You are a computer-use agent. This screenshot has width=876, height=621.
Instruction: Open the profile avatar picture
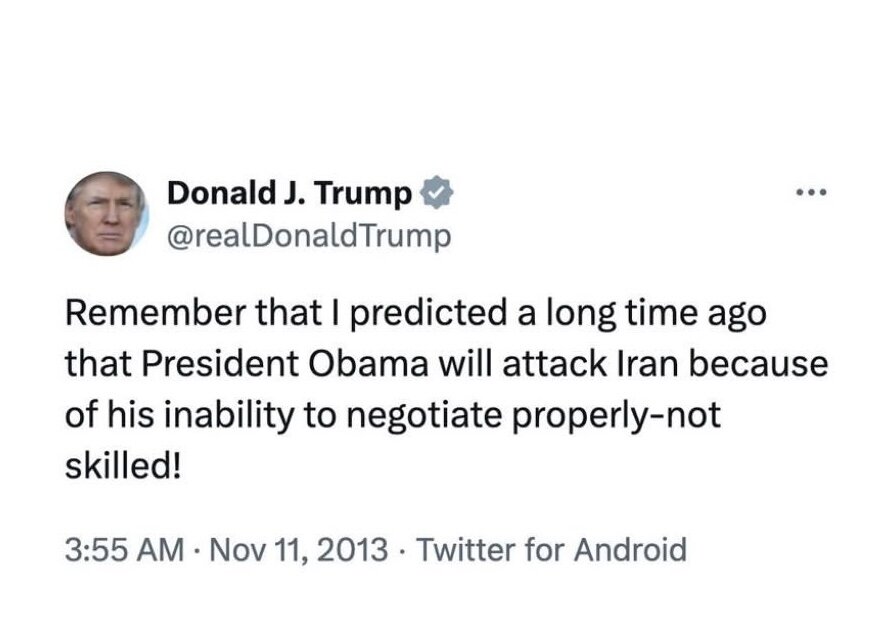[106, 213]
